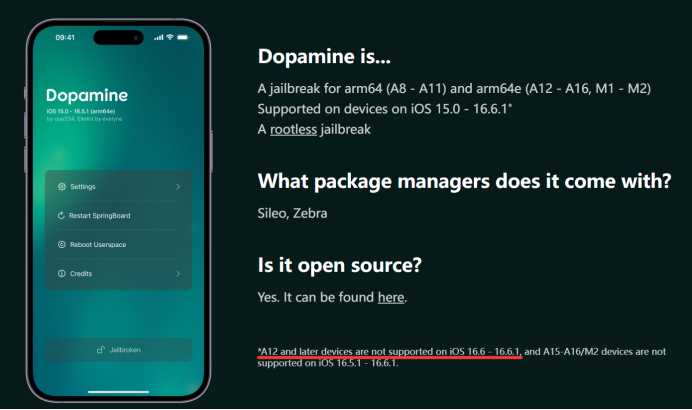
Task: Open the Settings menu row
Action: tap(118, 187)
